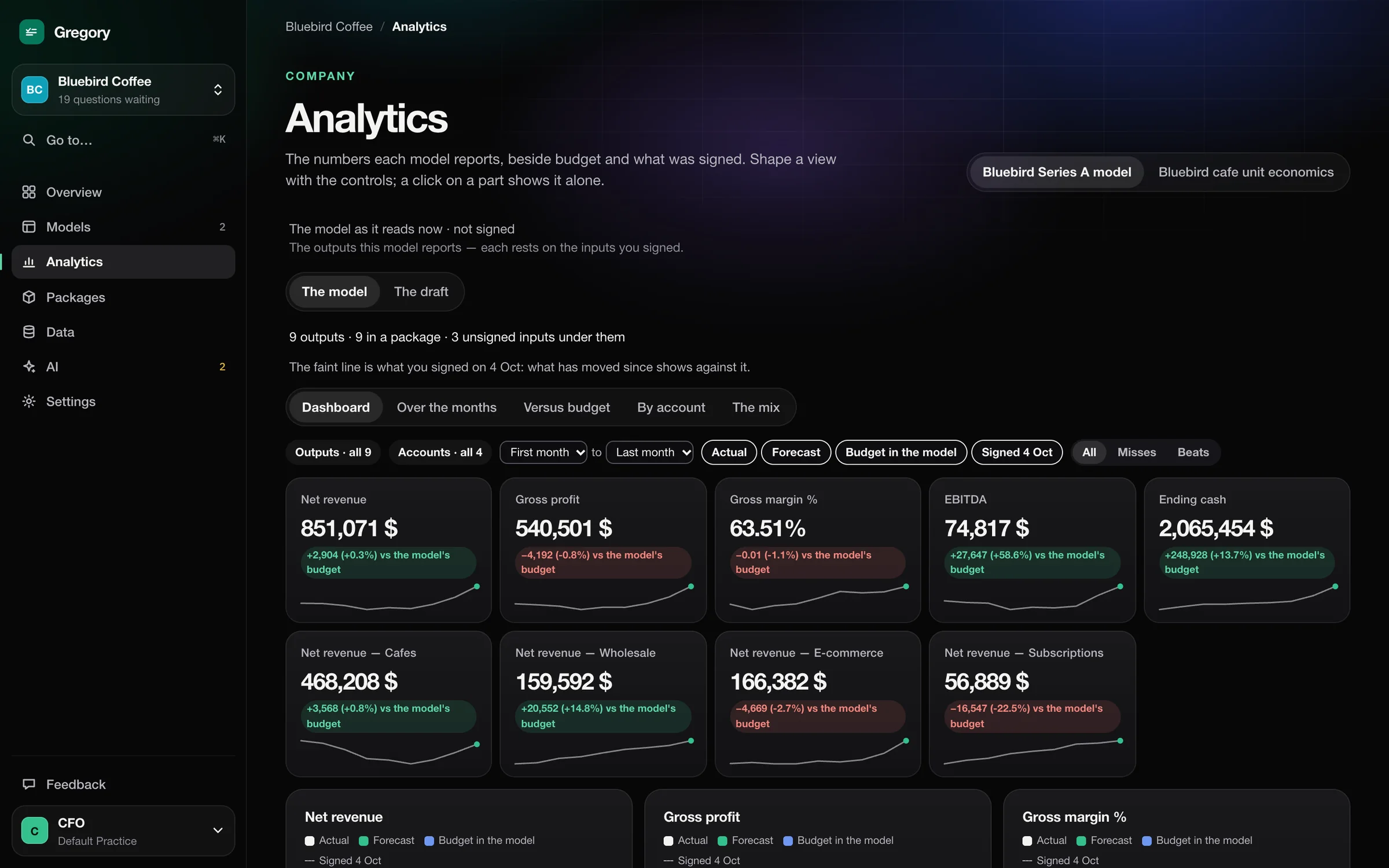
Task: Open the Gross profit 540,501 $ card
Action: click(x=603, y=550)
